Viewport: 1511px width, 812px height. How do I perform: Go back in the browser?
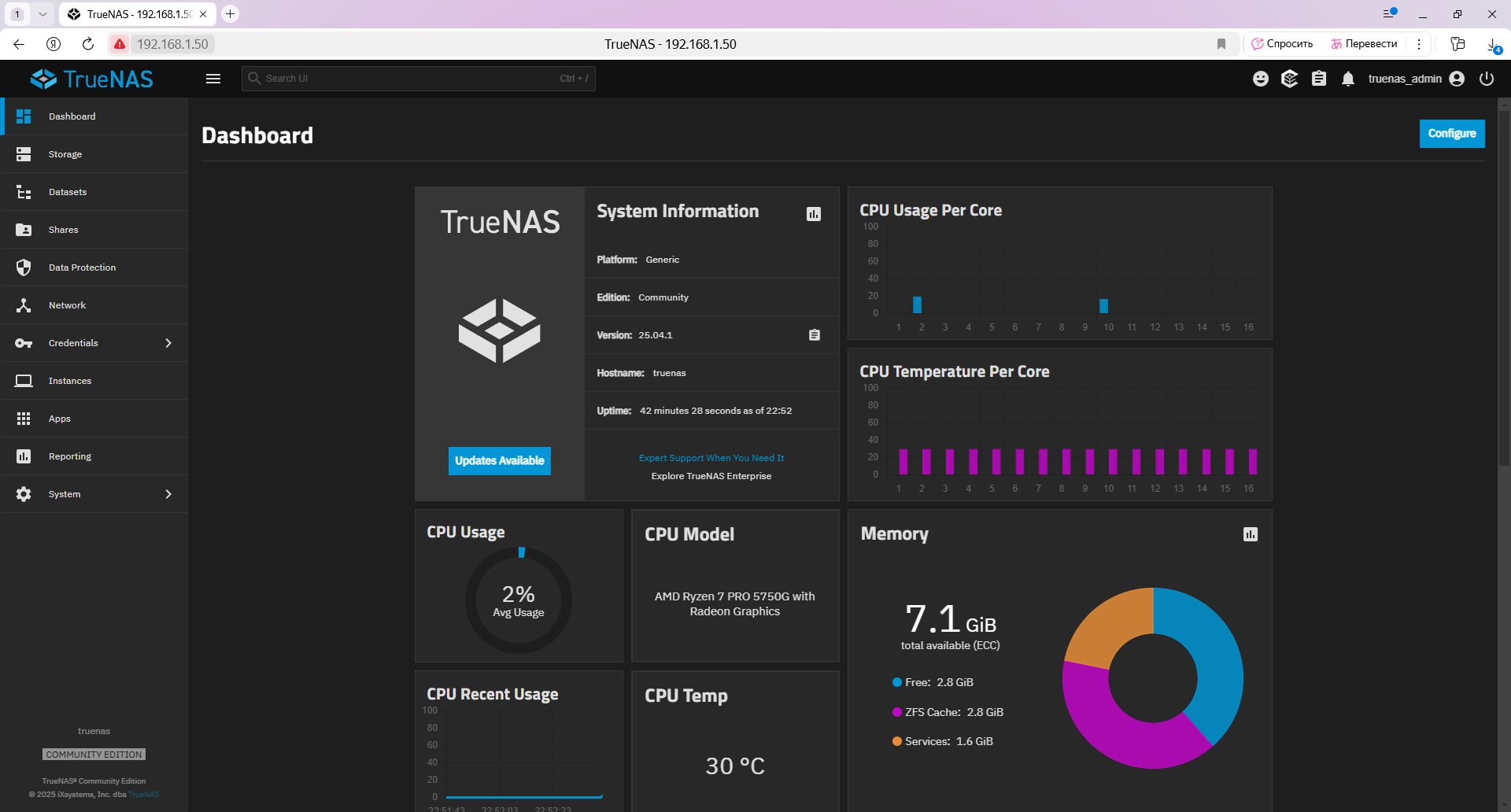19,44
